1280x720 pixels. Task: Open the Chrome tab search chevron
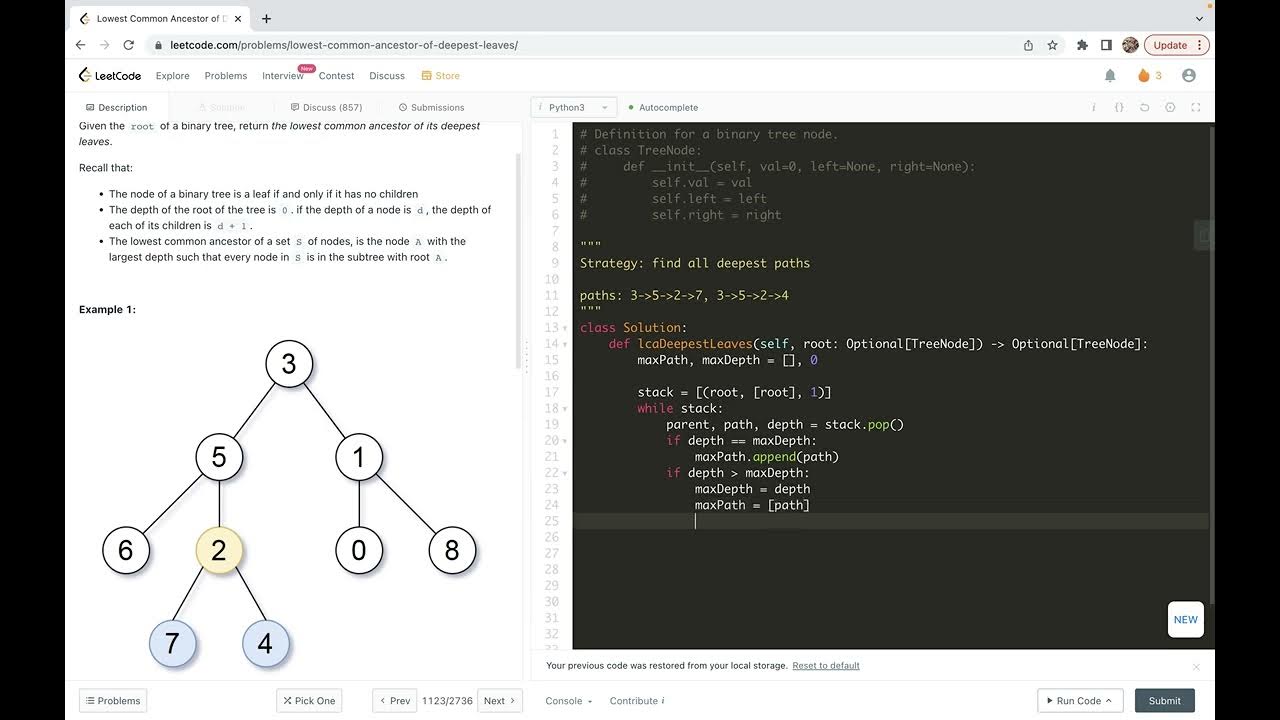pyautogui.click(x=1199, y=18)
